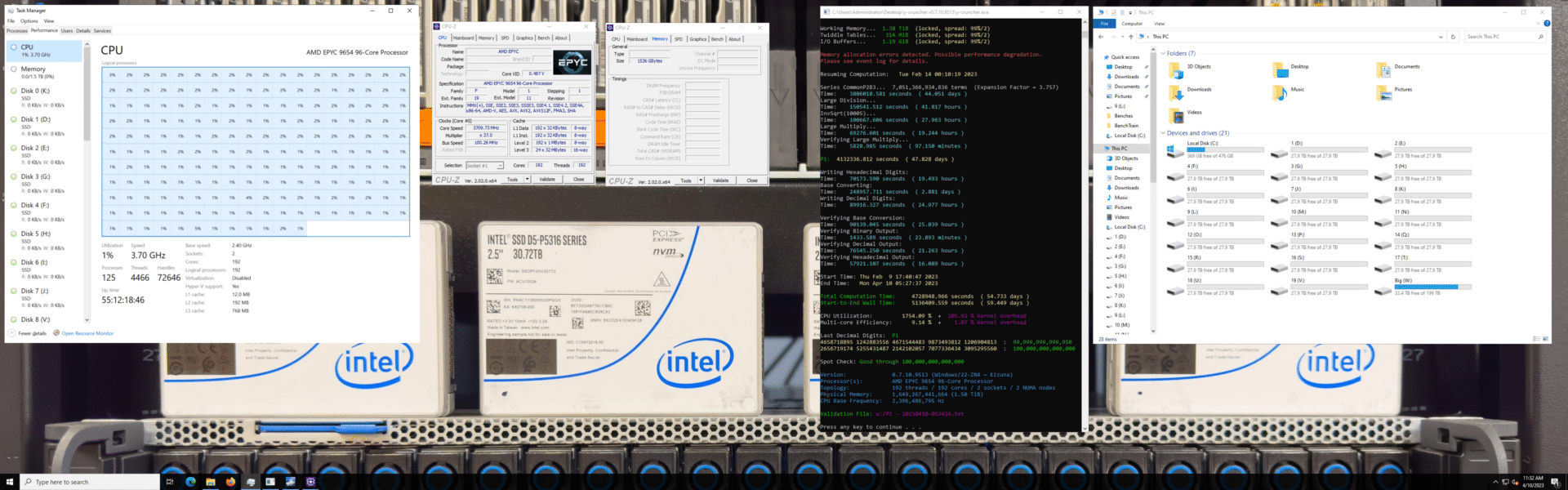Open the Windows Start menu
This screenshot has width=1568, height=490.
[11, 482]
